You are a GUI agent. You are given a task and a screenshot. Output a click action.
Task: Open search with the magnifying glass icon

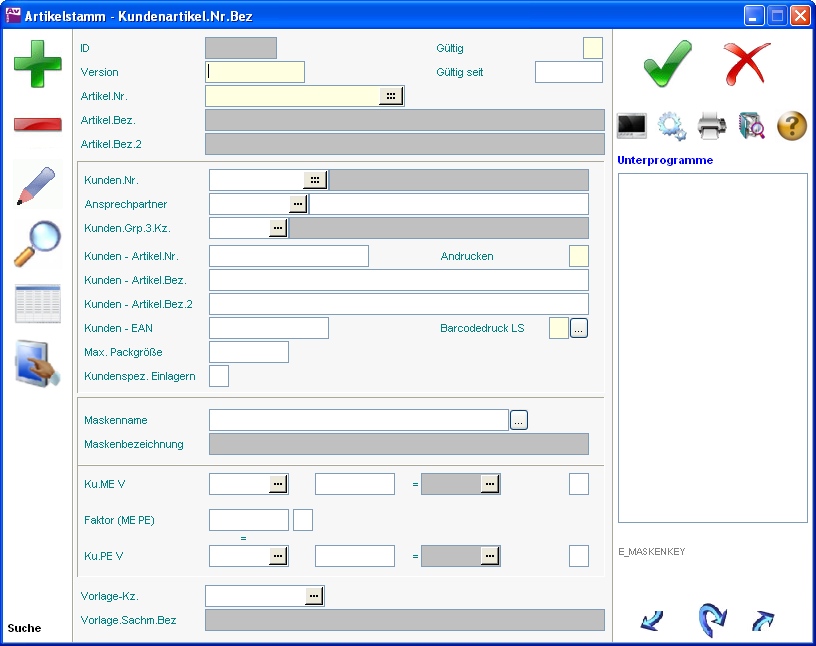pos(37,243)
